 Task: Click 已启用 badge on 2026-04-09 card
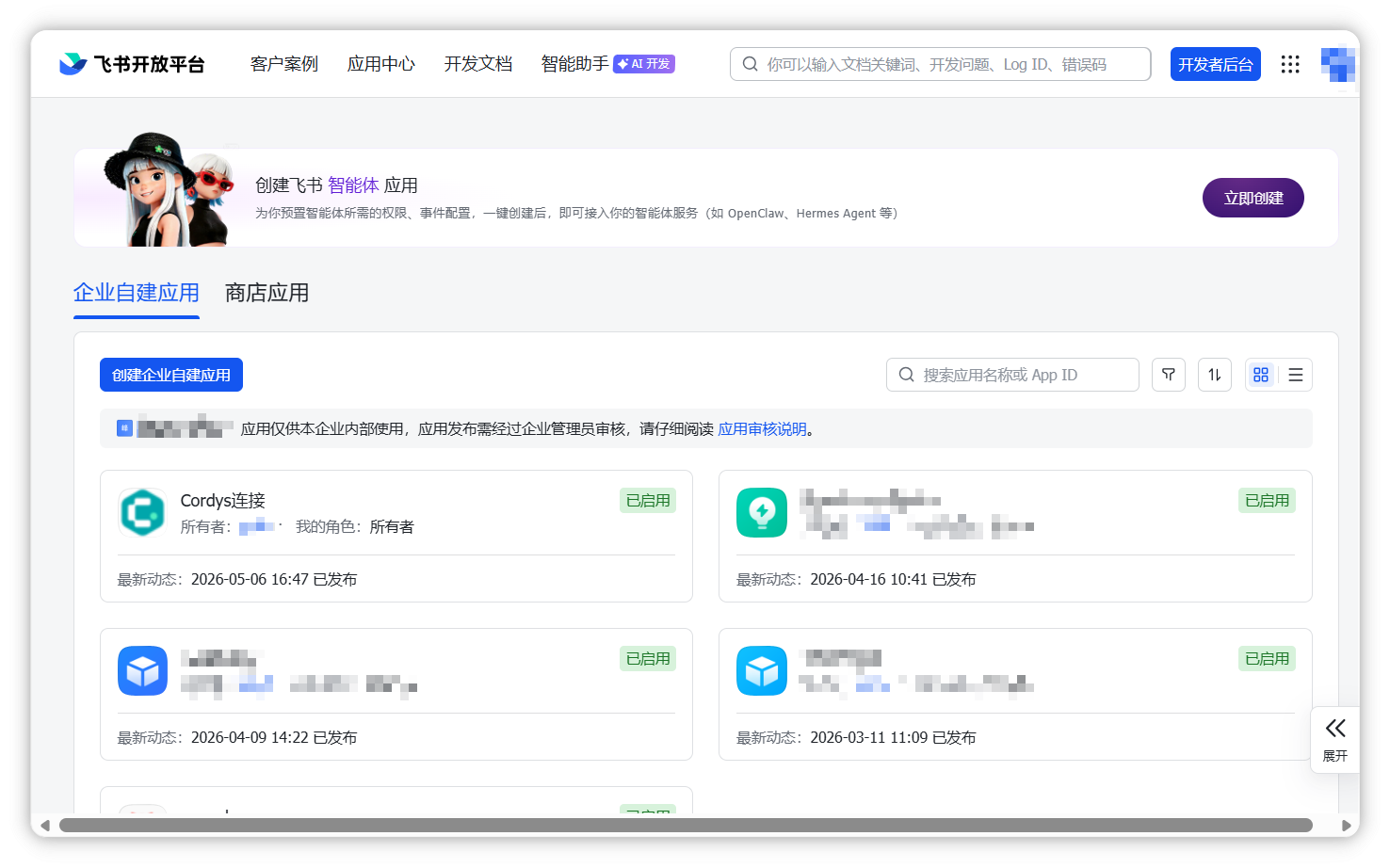point(648,659)
